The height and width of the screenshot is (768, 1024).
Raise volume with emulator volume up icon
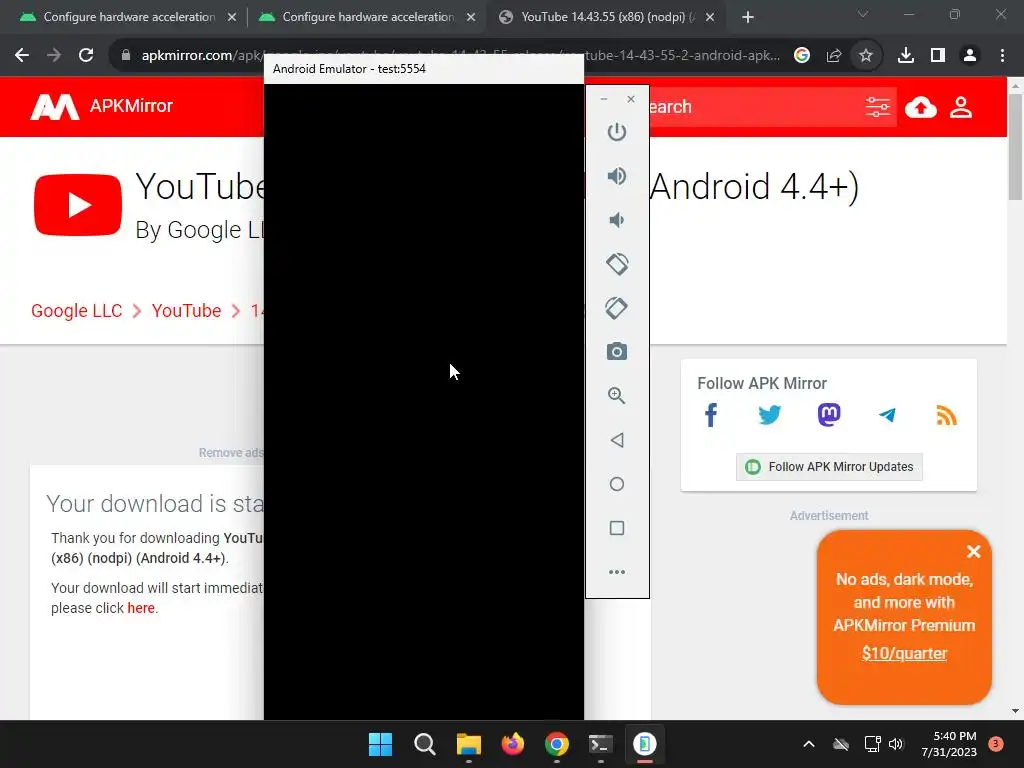pos(616,176)
